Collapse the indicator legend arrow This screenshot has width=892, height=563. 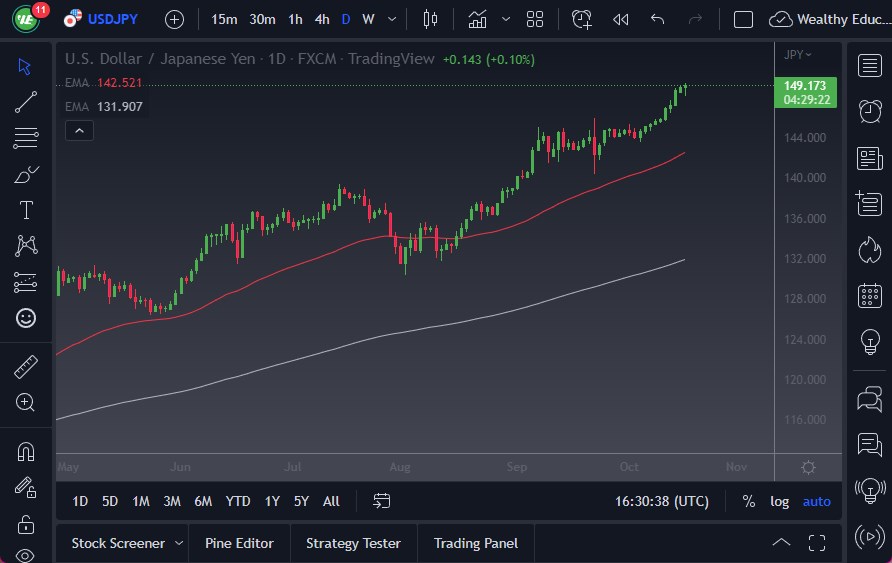[78, 129]
